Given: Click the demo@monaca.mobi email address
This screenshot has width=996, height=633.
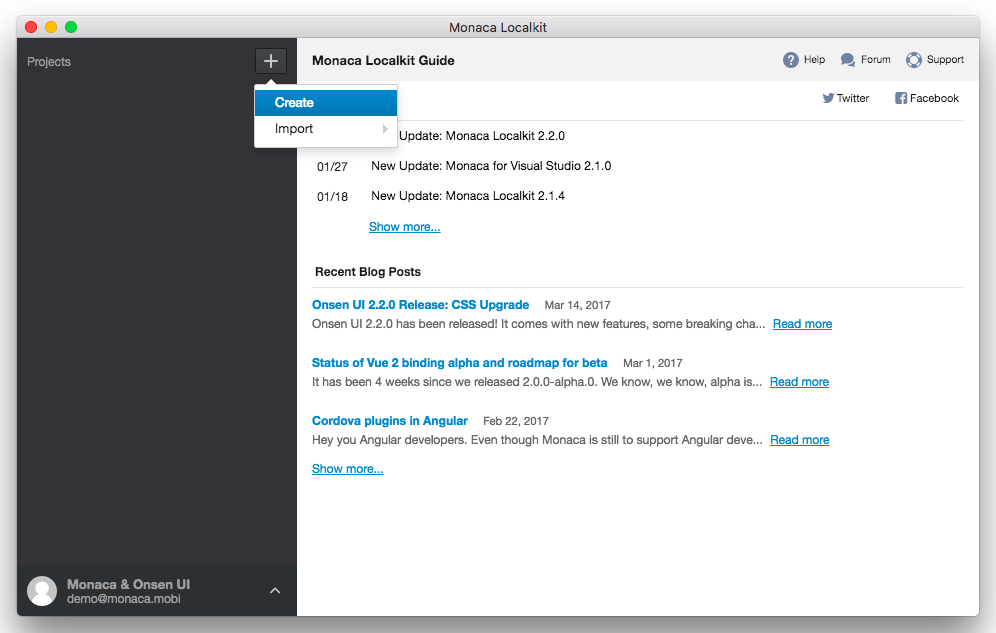Looking at the screenshot, I should (124, 599).
